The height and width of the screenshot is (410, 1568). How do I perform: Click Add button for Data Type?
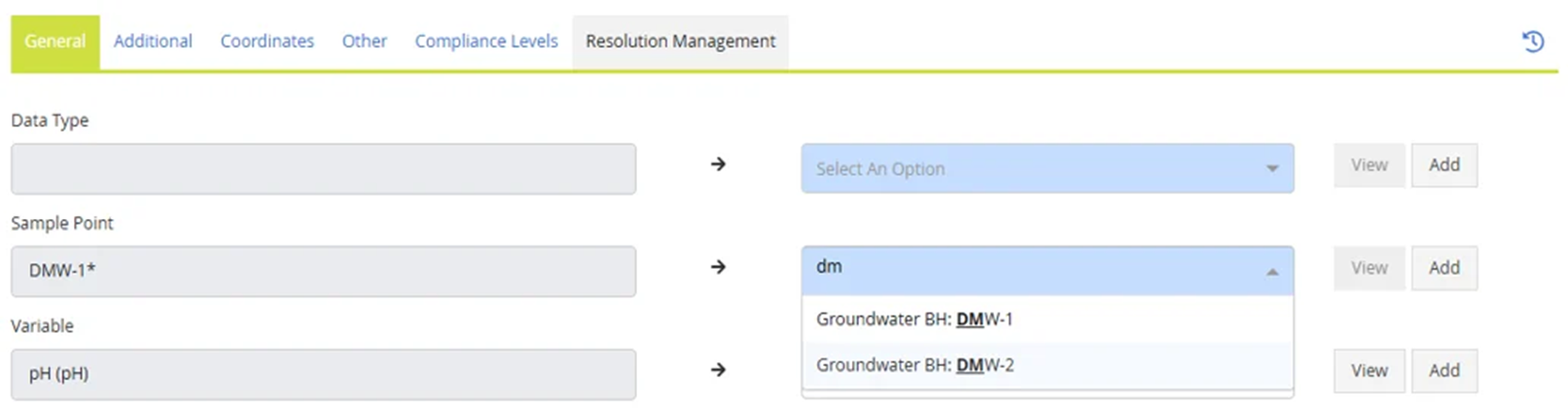point(1443,166)
